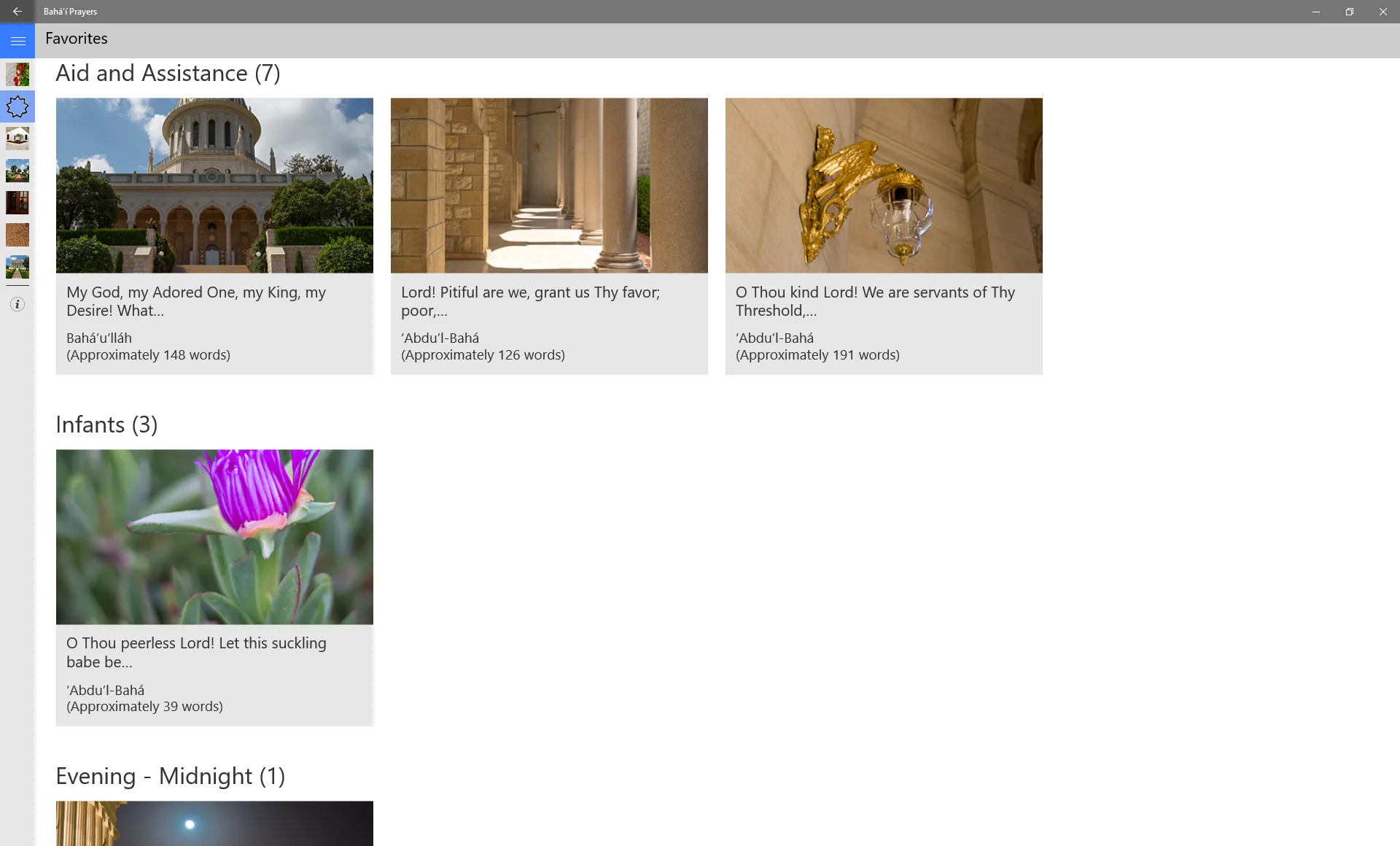Open the purple flower prayer image

click(214, 537)
